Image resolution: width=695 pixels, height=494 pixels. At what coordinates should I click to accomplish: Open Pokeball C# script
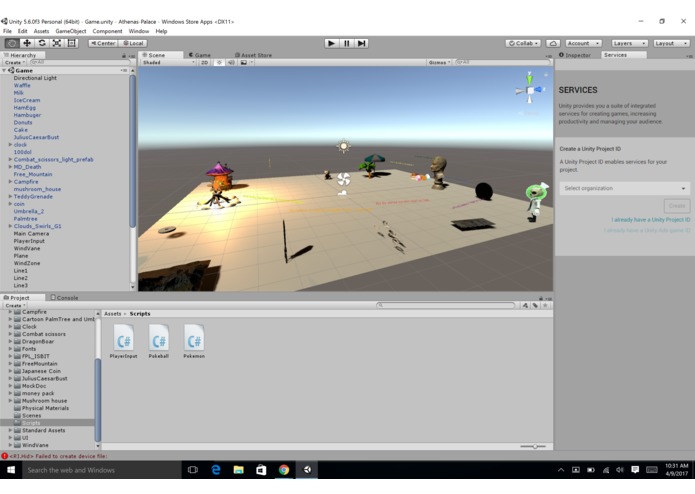click(159, 341)
